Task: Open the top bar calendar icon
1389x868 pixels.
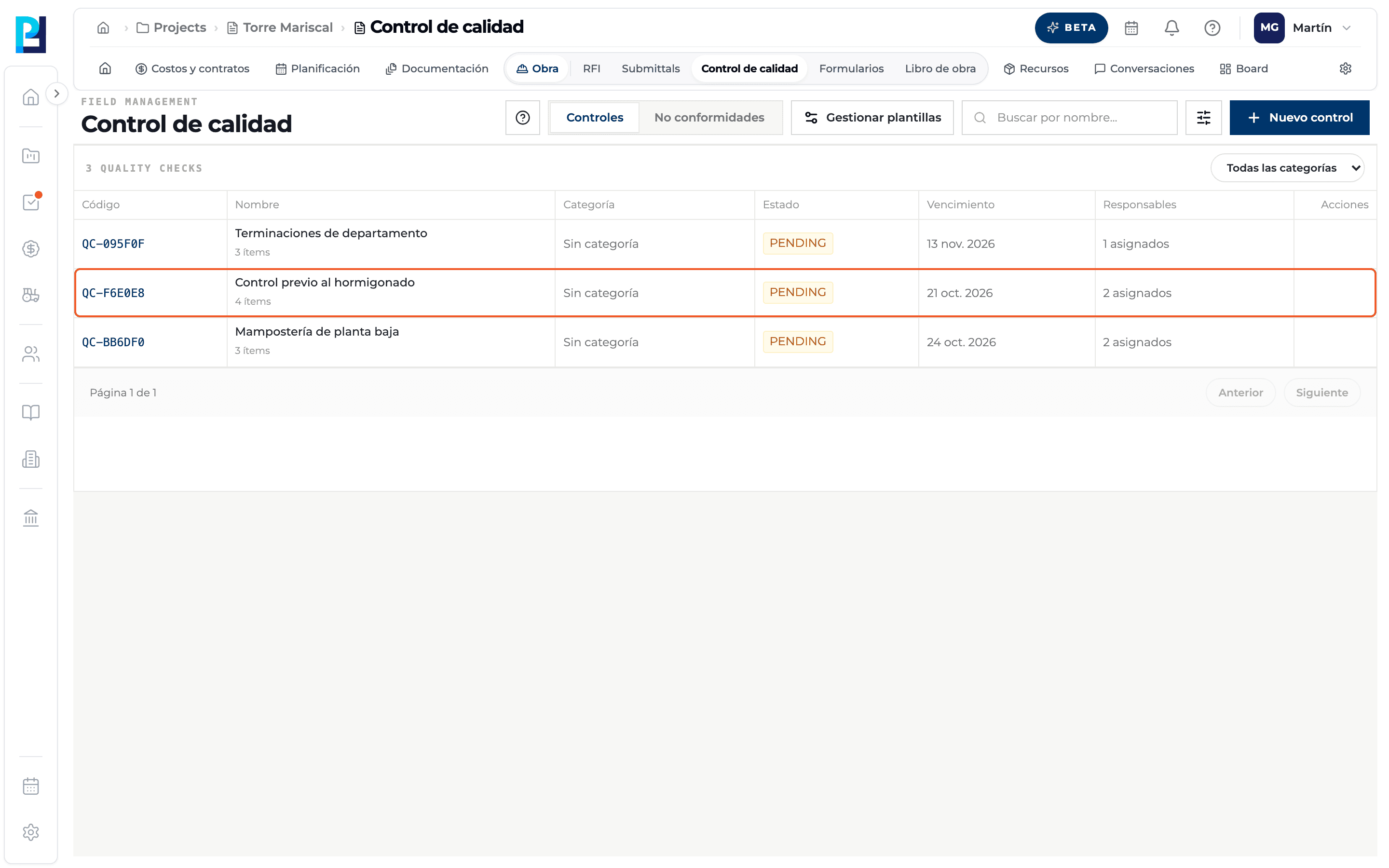Action: pos(1131,27)
